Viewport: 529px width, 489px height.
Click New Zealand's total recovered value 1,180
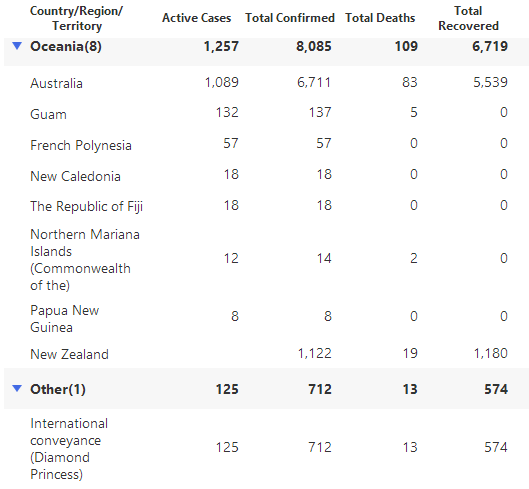coord(491,353)
